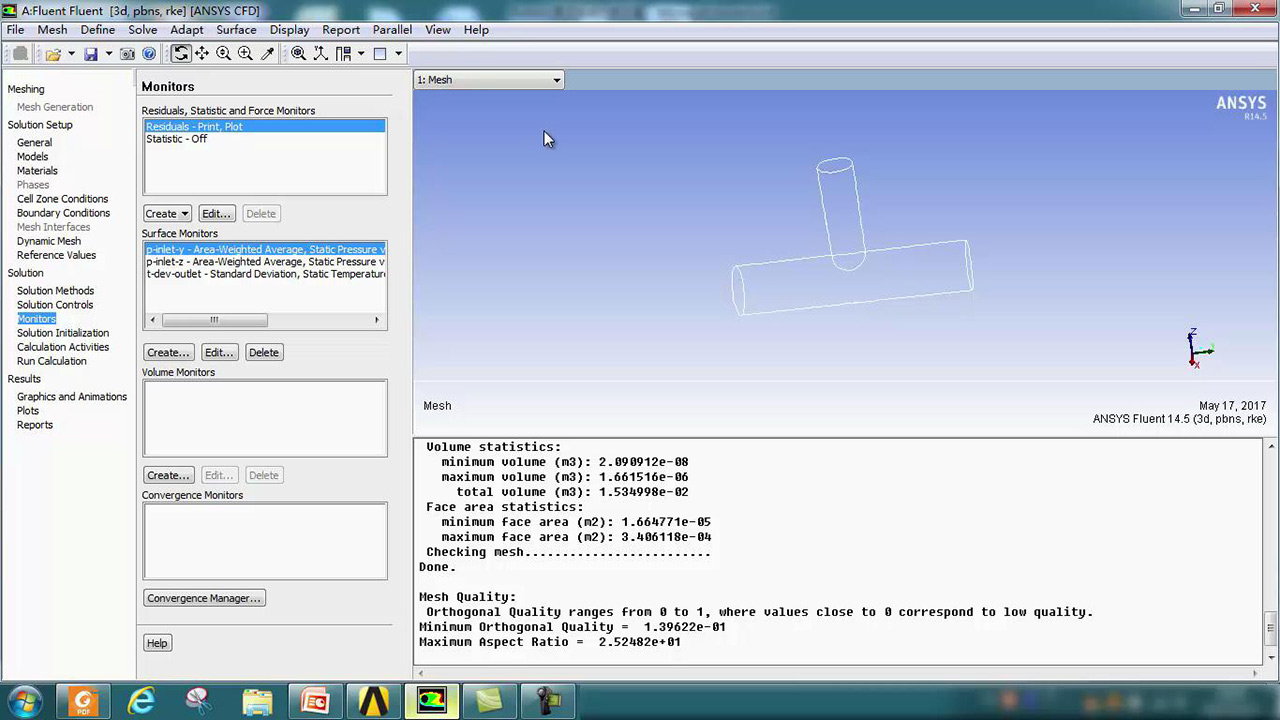The height and width of the screenshot is (720, 1280).
Task: Open the toolbar Help question-mark icon
Action: click(149, 54)
